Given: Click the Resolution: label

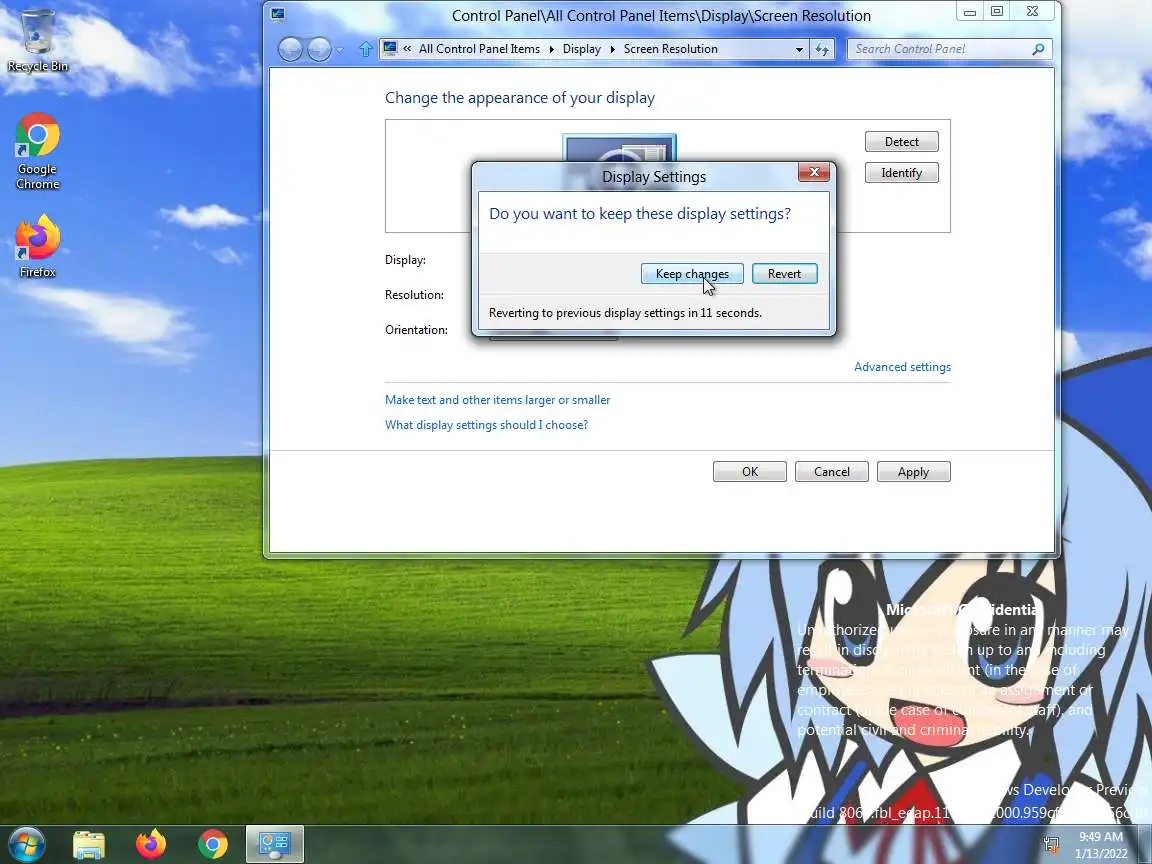Looking at the screenshot, I should [414, 295].
